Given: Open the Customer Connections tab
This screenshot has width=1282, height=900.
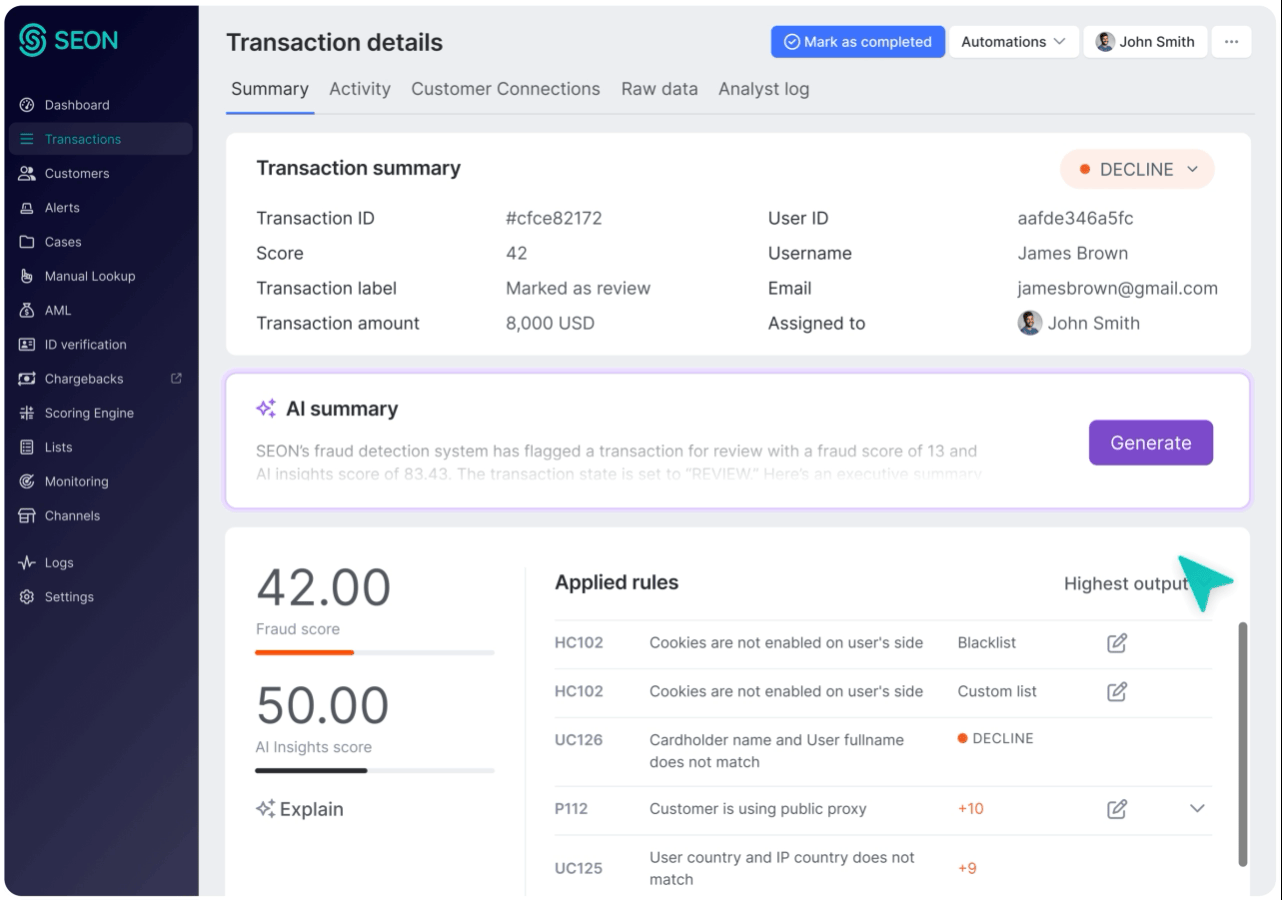Looking at the screenshot, I should pos(505,89).
